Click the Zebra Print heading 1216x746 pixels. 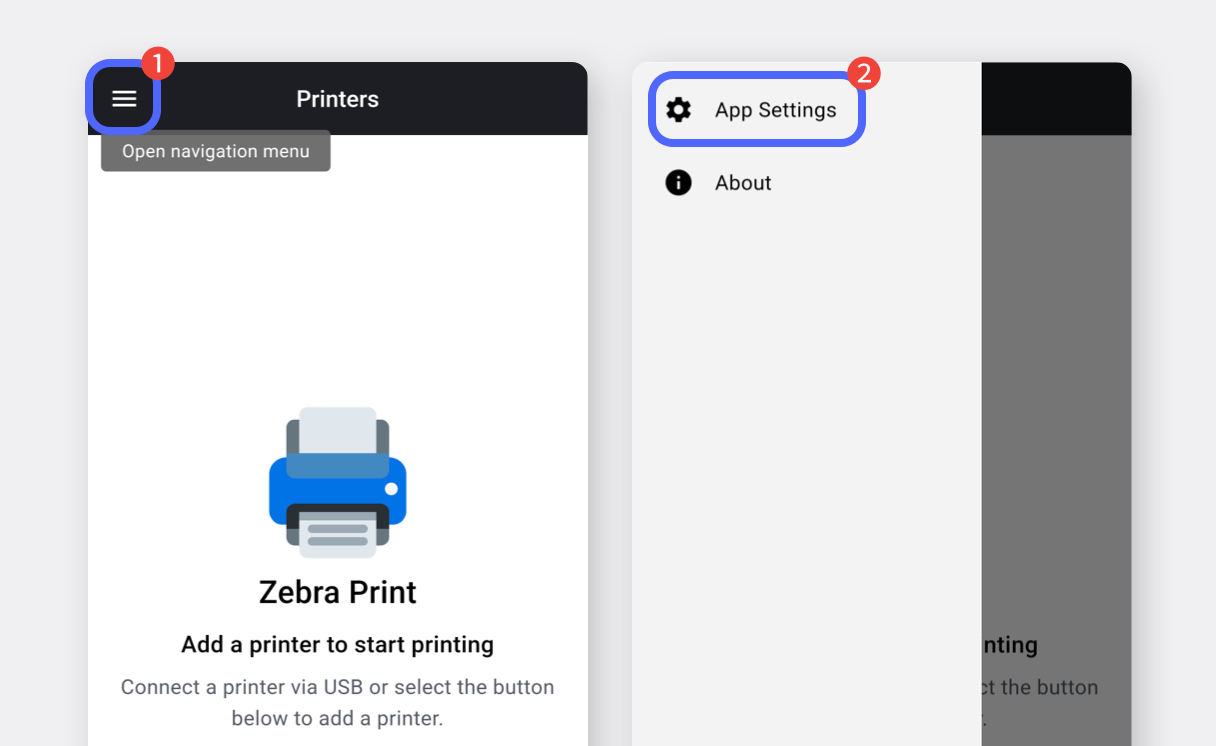click(337, 592)
